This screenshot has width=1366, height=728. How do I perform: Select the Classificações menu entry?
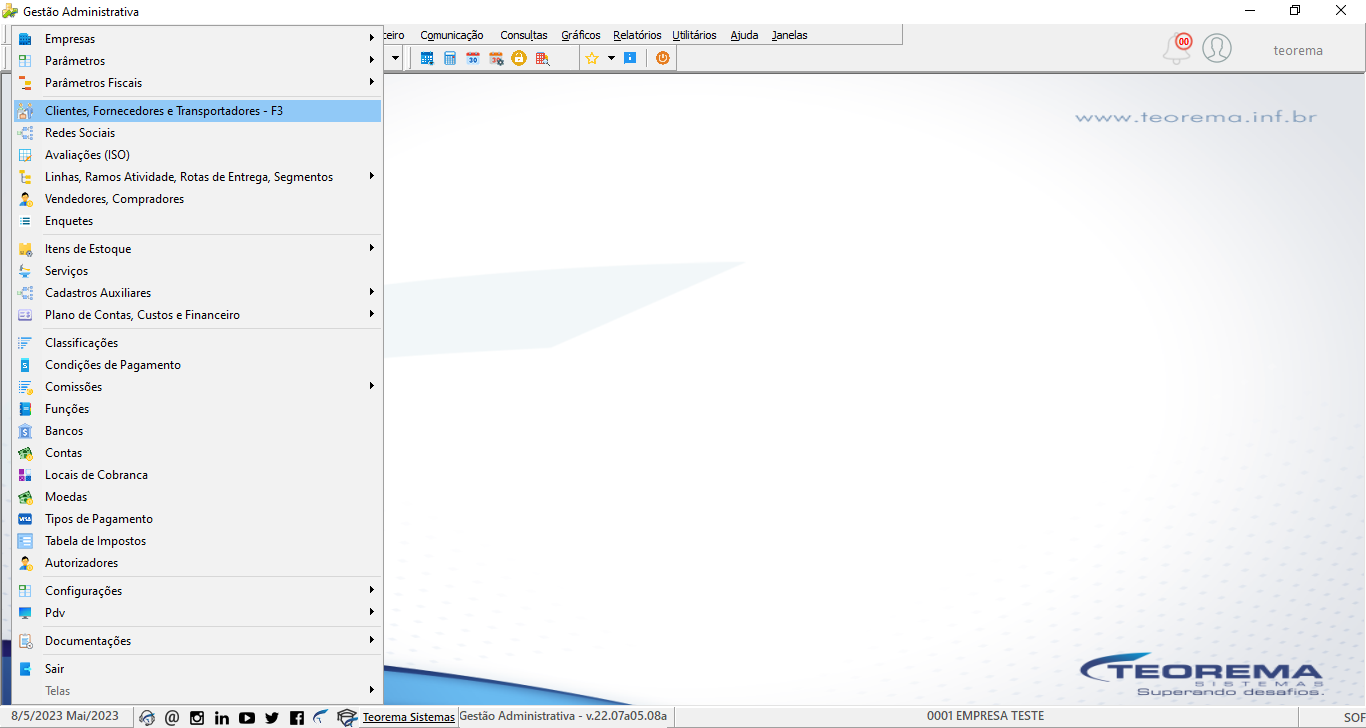[x=197, y=343]
